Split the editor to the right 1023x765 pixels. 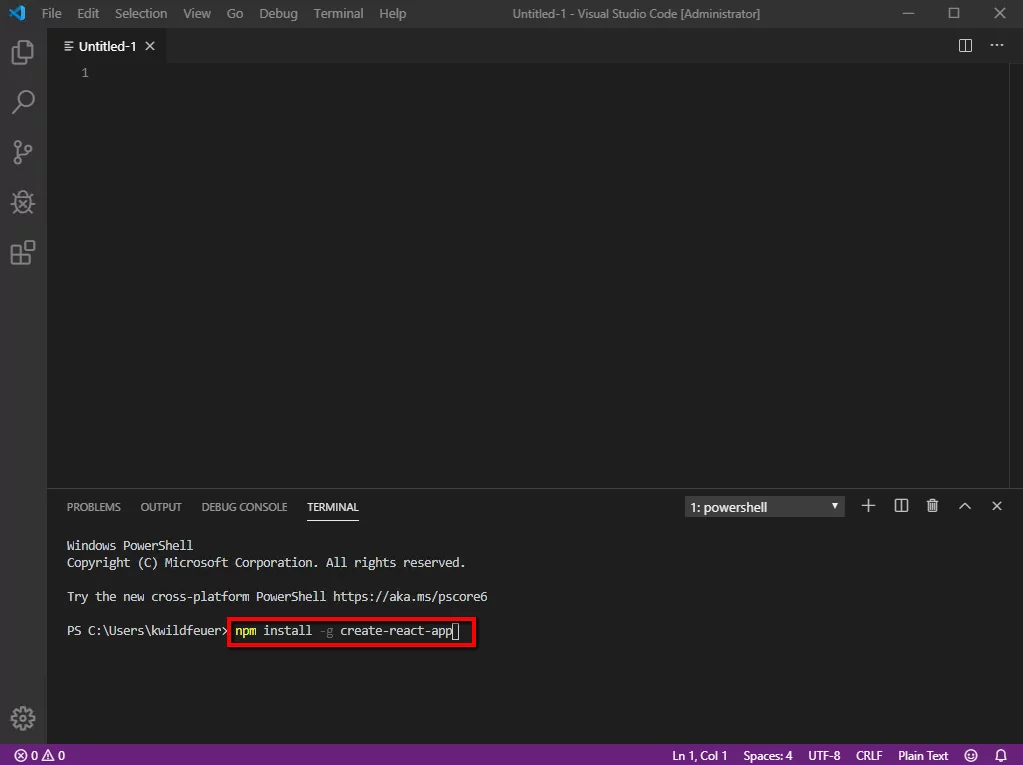coord(965,46)
